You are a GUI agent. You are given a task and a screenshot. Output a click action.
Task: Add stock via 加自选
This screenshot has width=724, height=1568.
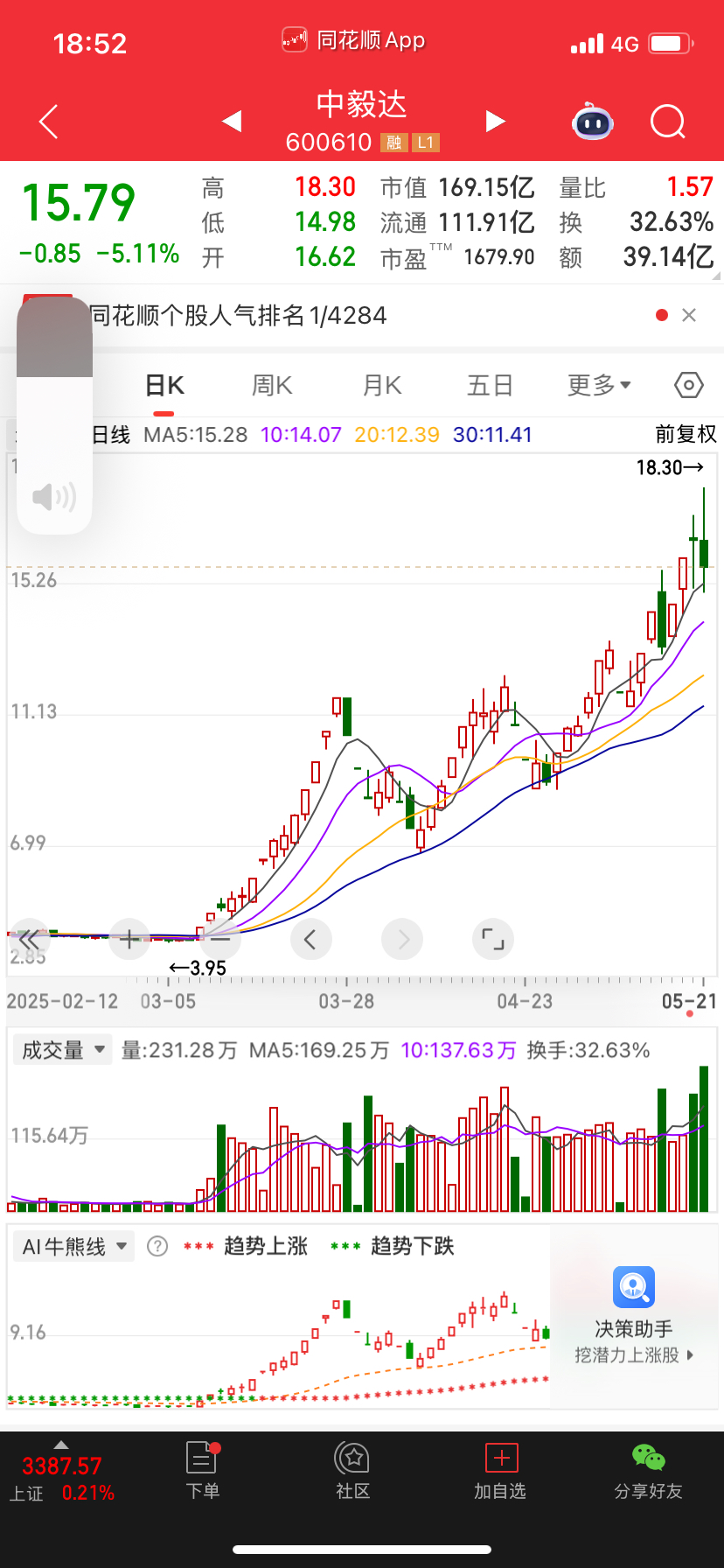pos(501,1470)
